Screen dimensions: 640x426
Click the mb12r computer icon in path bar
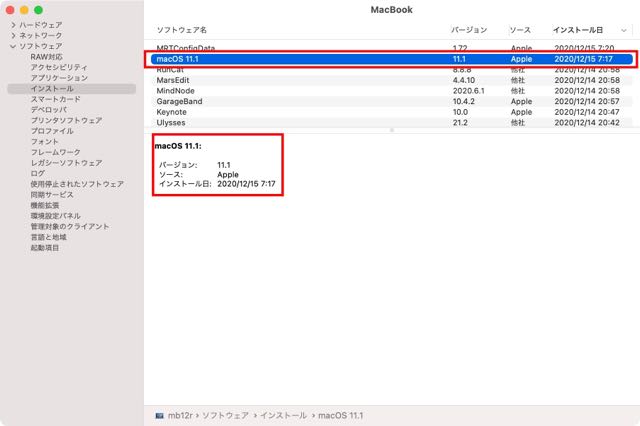159,416
